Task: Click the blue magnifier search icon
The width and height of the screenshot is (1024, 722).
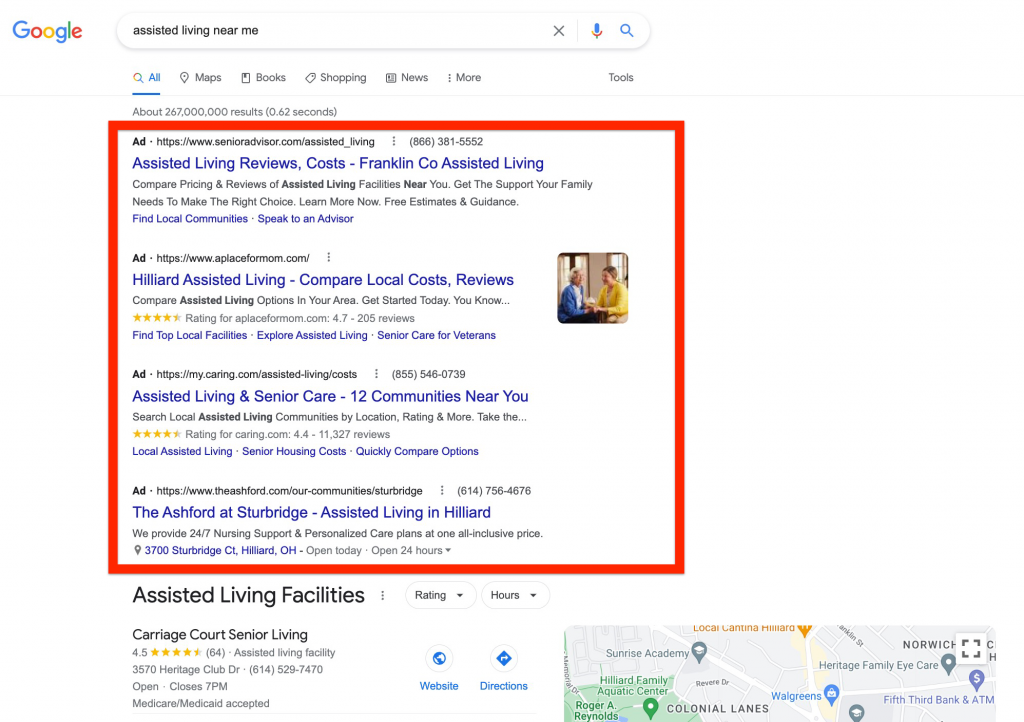Action: tap(626, 30)
